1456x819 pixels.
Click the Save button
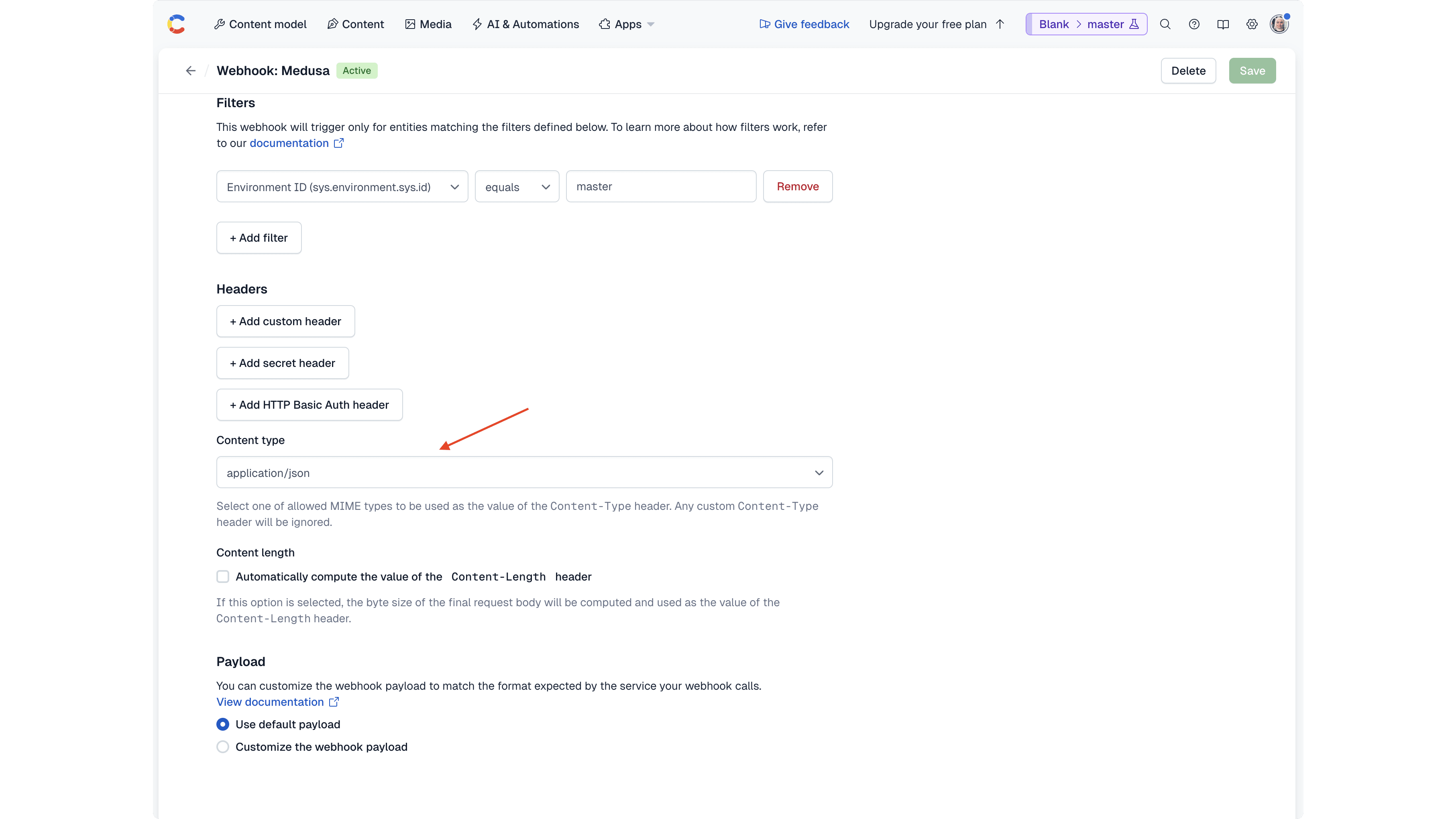[x=1252, y=70]
